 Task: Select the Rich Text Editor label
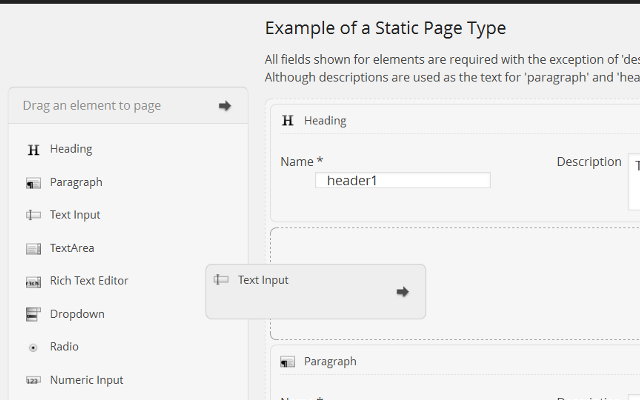pos(89,280)
